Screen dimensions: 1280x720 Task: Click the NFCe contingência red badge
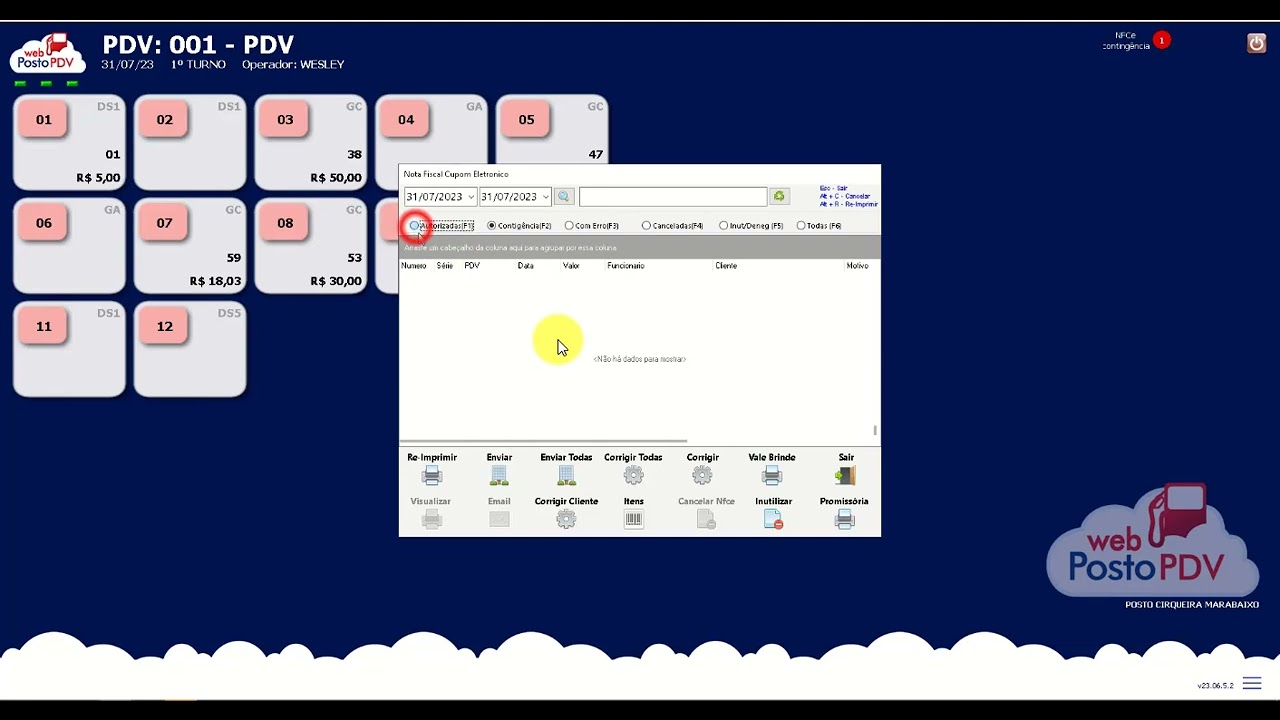tap(1161, 40)
